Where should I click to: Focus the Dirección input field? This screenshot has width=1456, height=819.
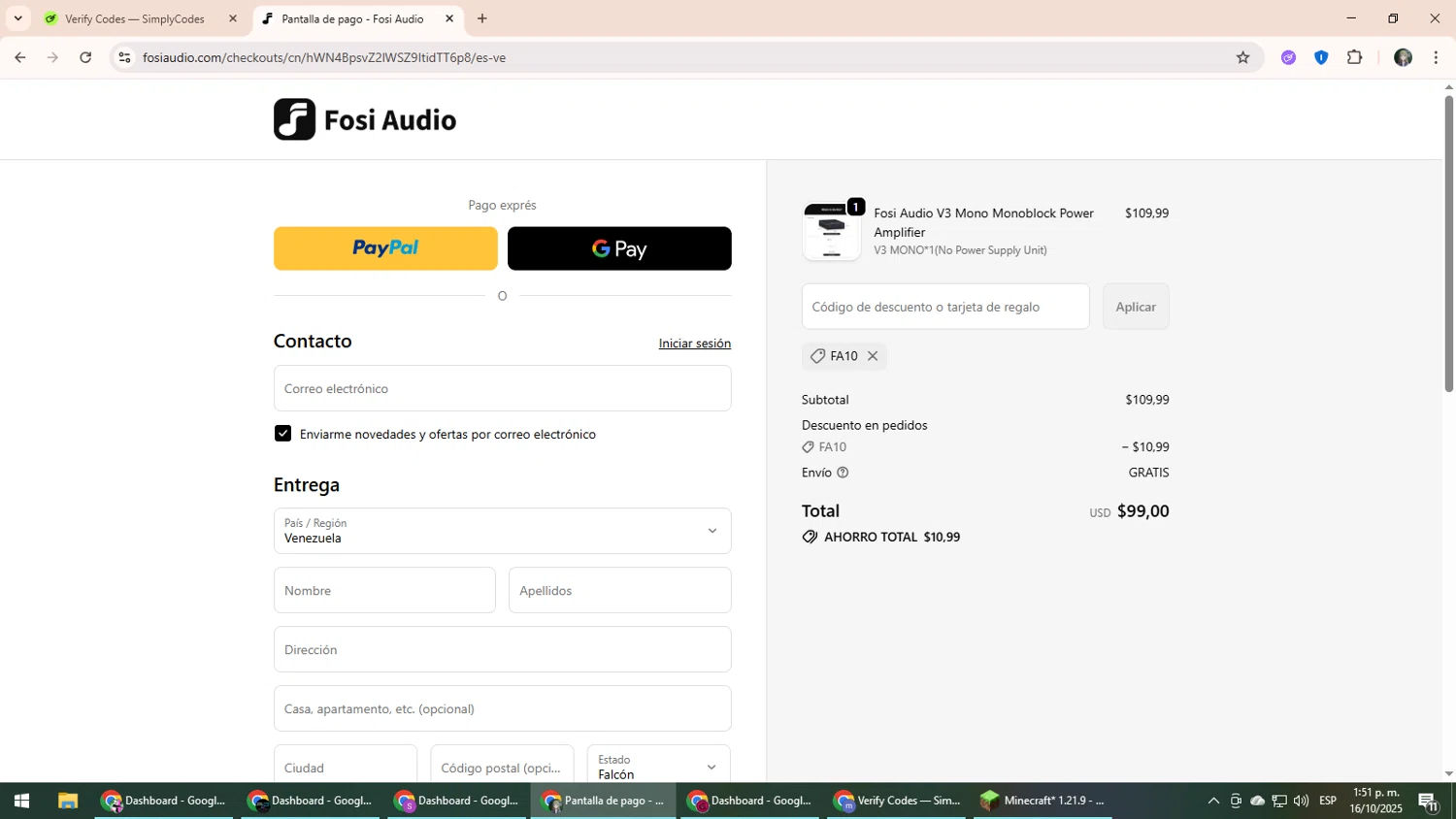point(503,649)
